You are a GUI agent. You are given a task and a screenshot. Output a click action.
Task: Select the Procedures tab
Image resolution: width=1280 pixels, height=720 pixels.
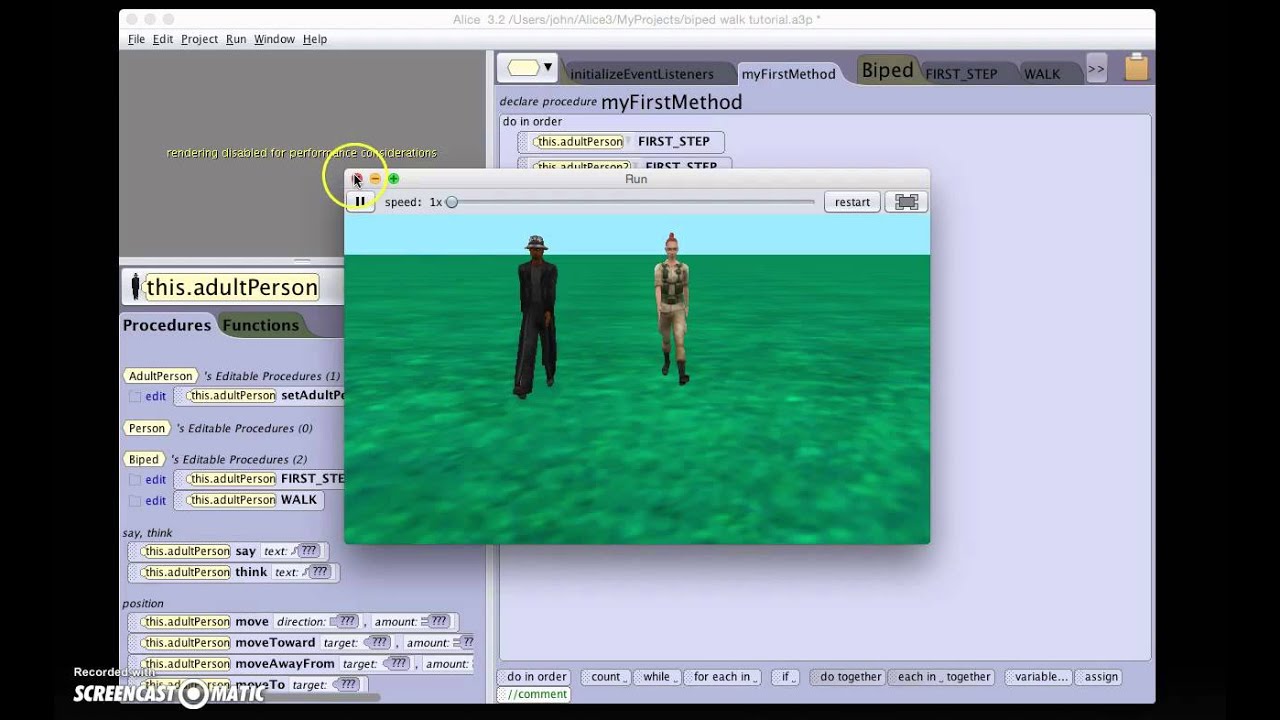coord(167,325)
